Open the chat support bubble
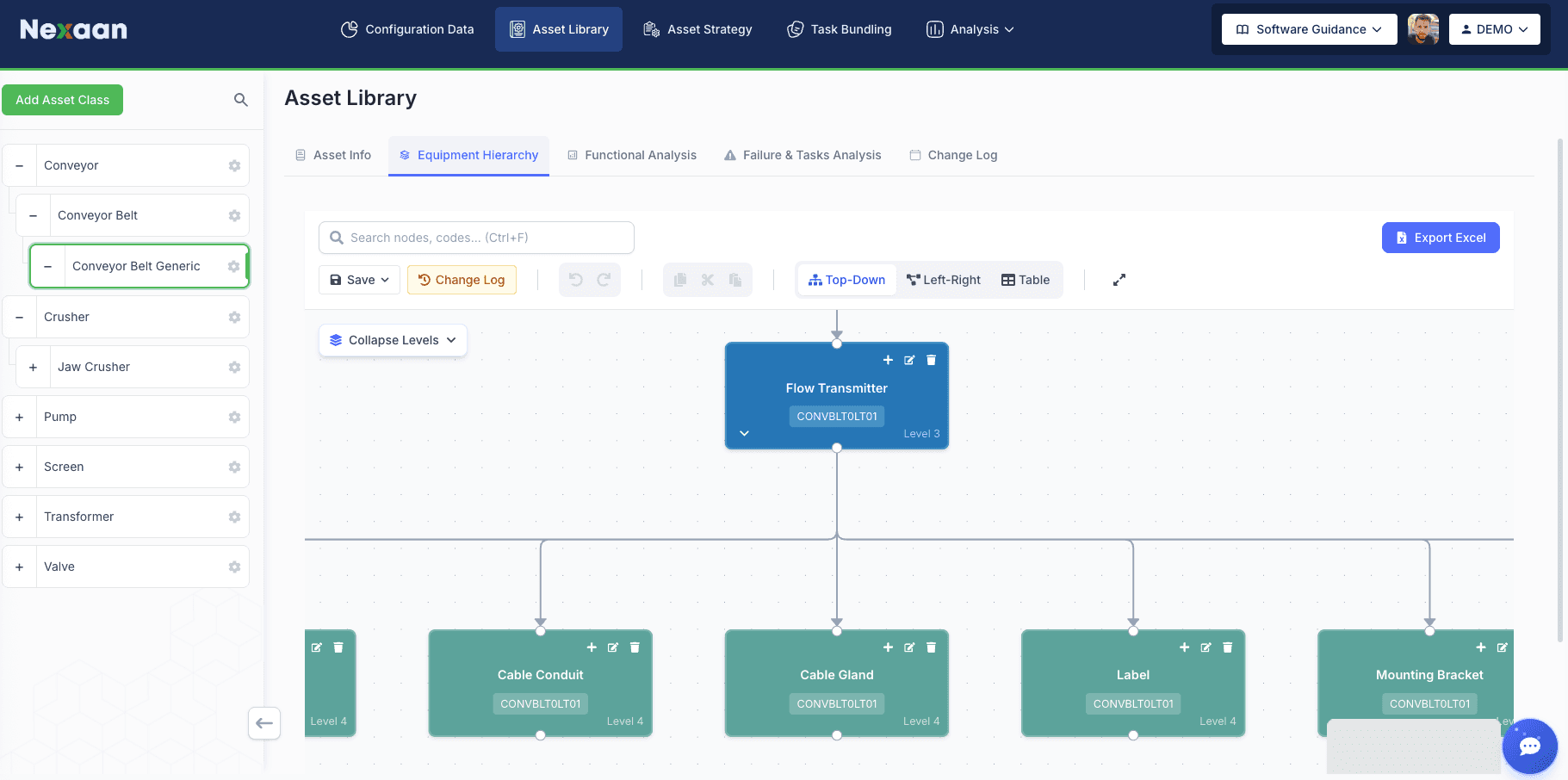1568x780 pixels. [1529, 746]
